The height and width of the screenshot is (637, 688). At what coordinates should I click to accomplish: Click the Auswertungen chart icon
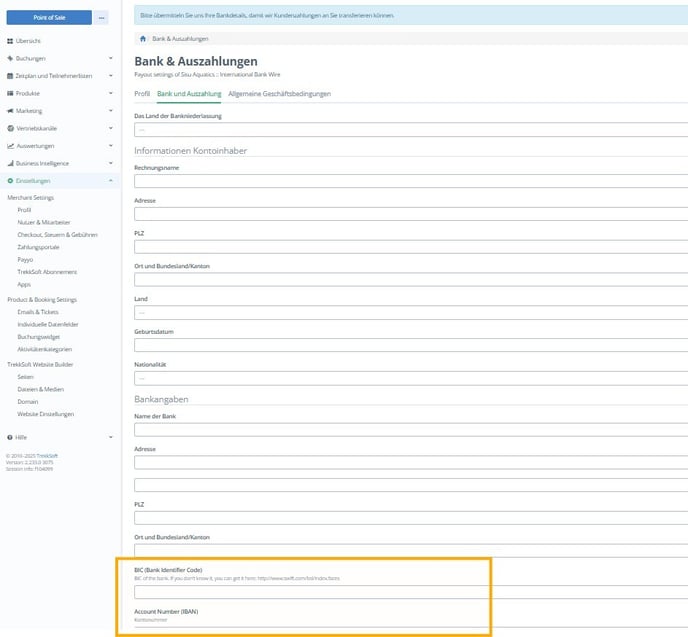point(10,146)
